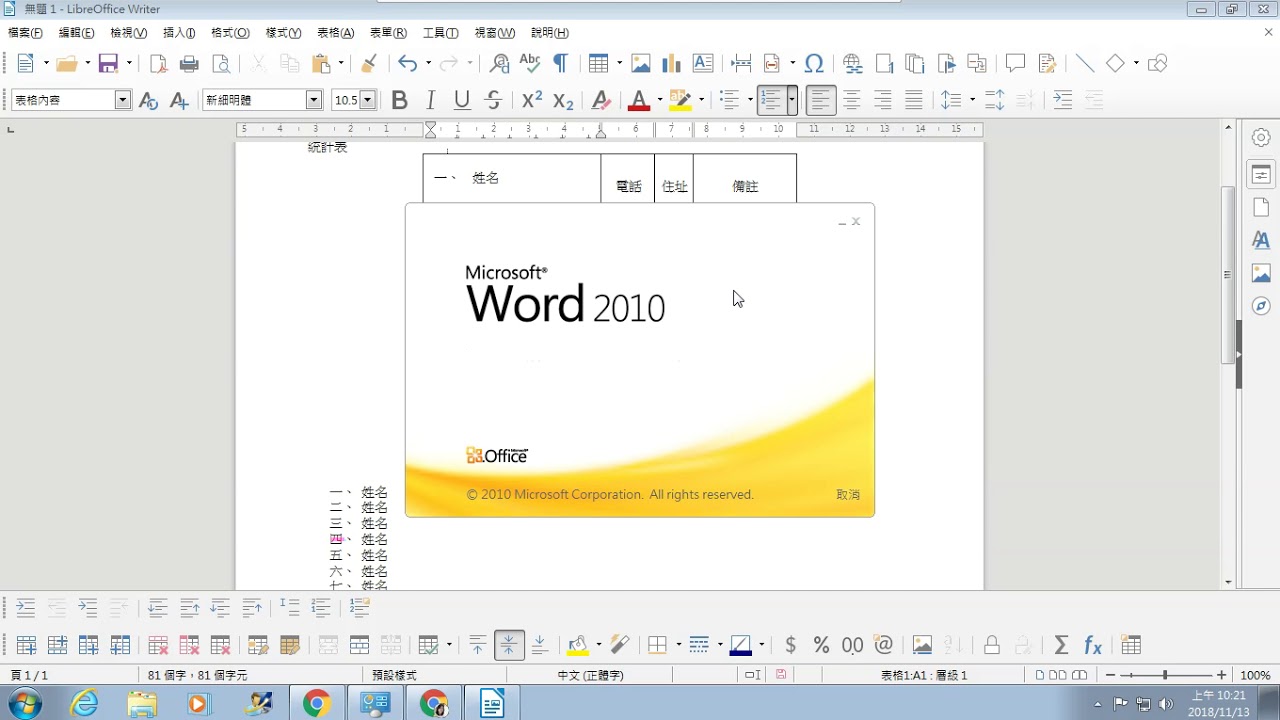This screenshot has height=720, width=1280.
Task: Click Currency format dollar icon
Action: coord(790,645)
